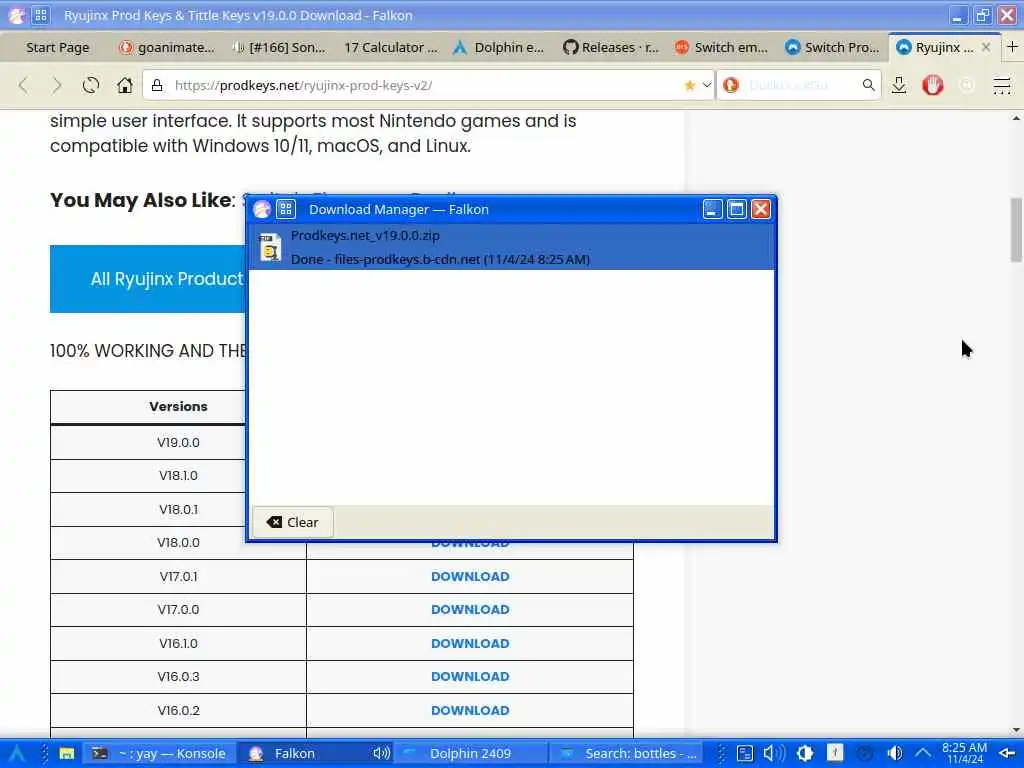Click the scrollbar down arrow
Viewport: 1024px width, 768px height.
tap(1016, 731)
